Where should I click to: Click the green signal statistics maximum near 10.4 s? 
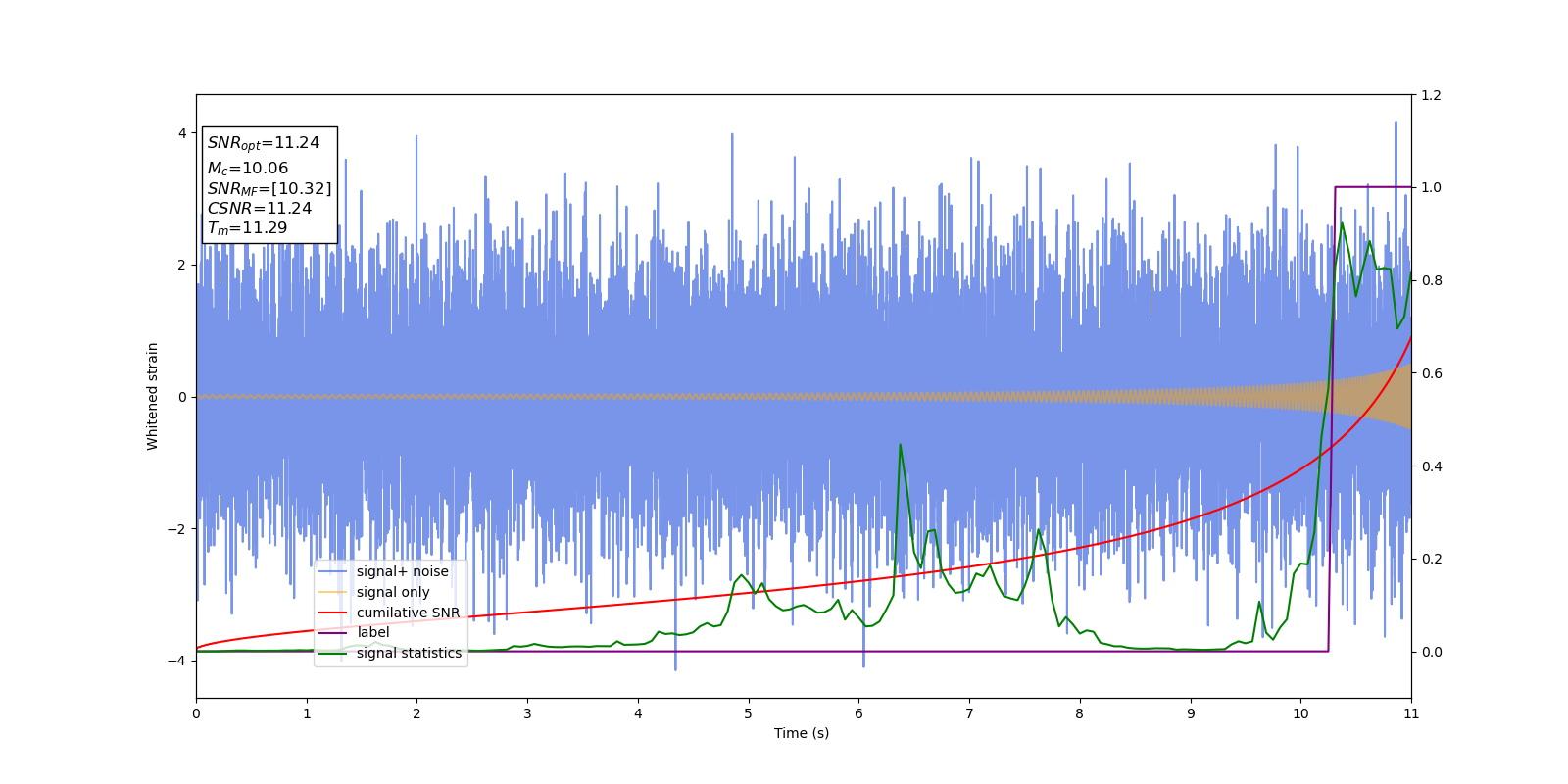(x=1342, y=223)
